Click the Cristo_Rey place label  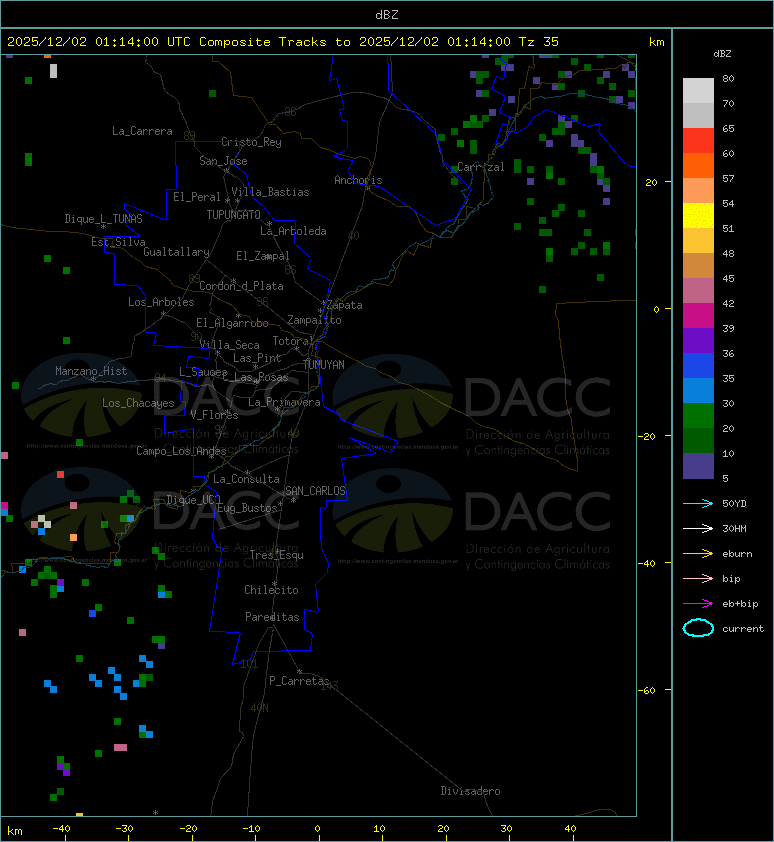point(251,142)
